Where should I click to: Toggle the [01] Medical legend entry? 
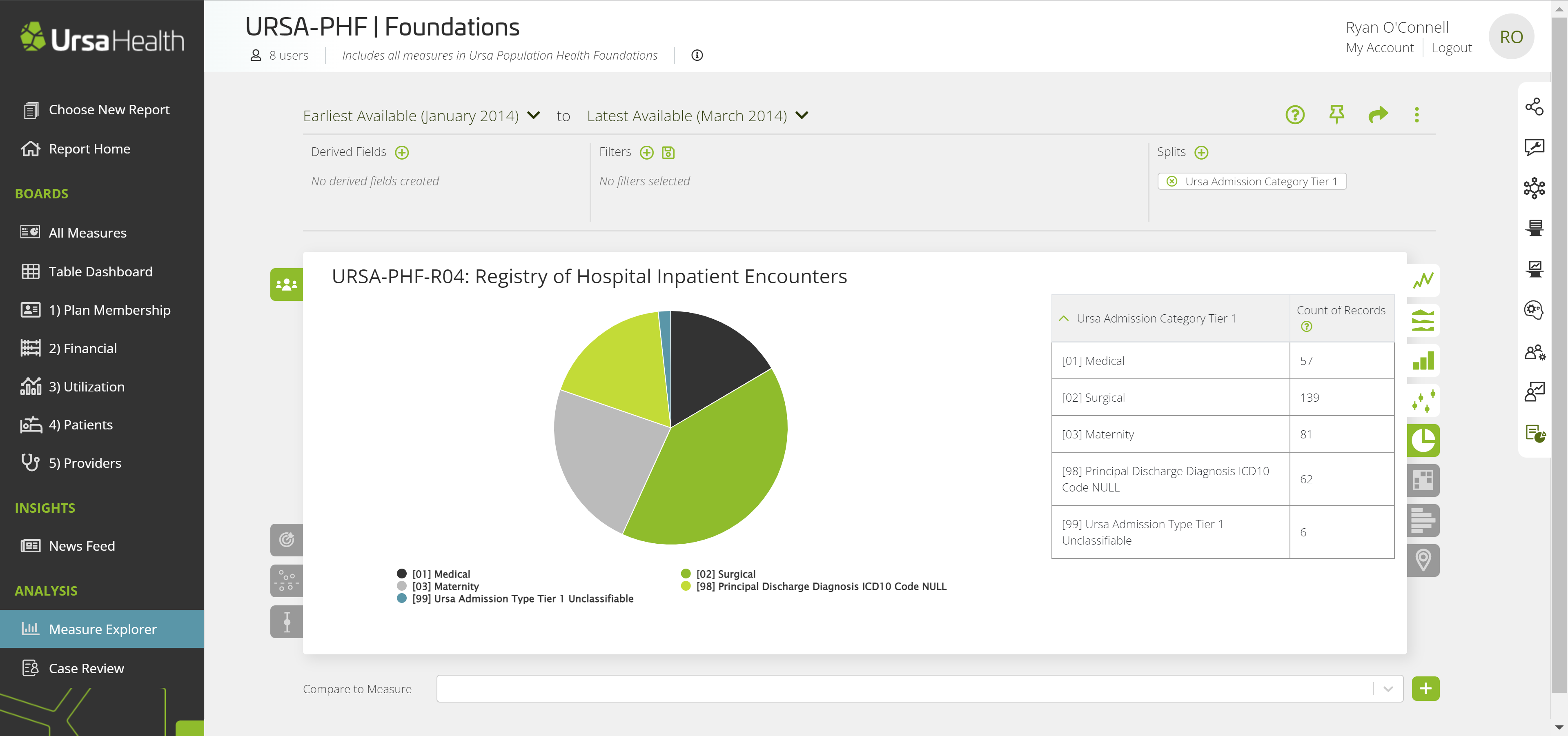tap(433, 574)
